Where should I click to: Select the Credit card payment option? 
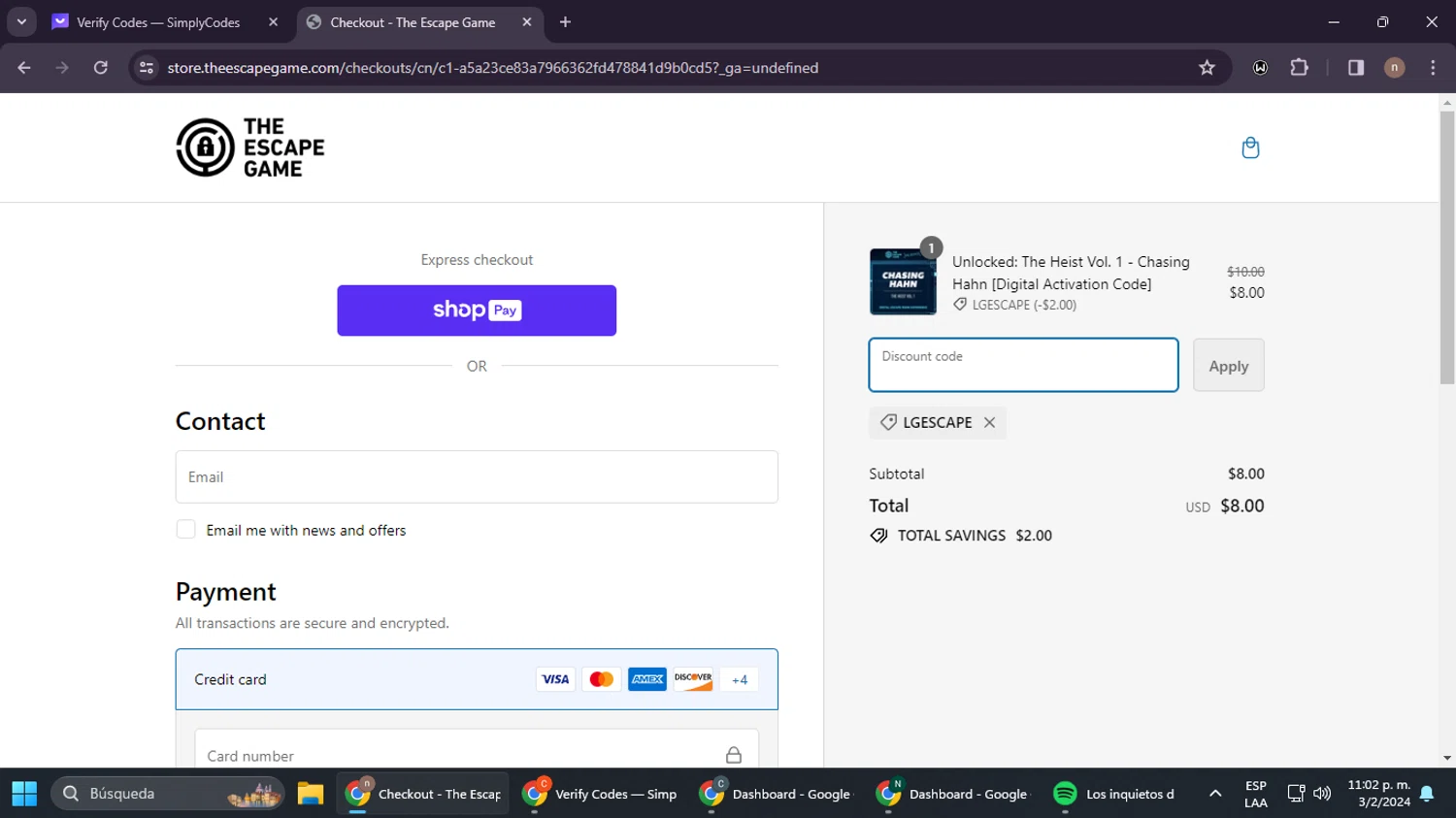coord(477,679)
